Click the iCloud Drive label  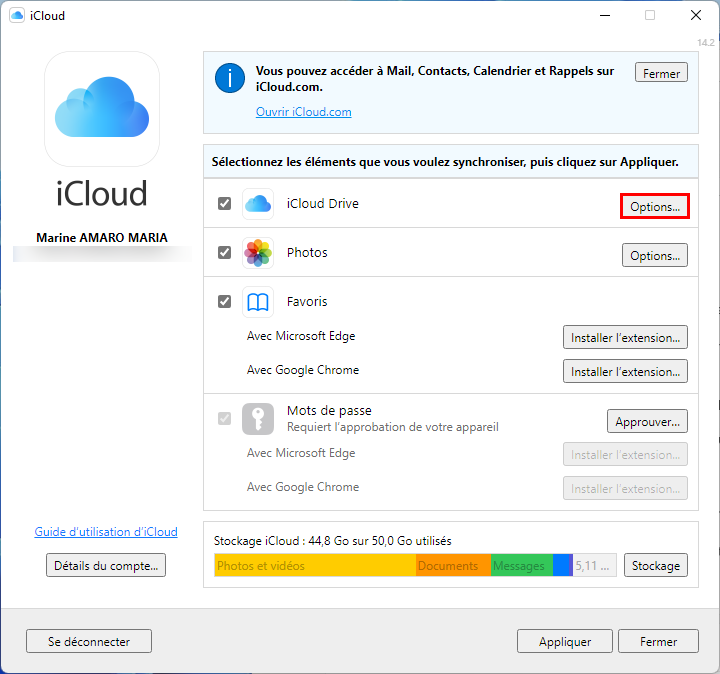pyautogui.click(x=323, y=203)
